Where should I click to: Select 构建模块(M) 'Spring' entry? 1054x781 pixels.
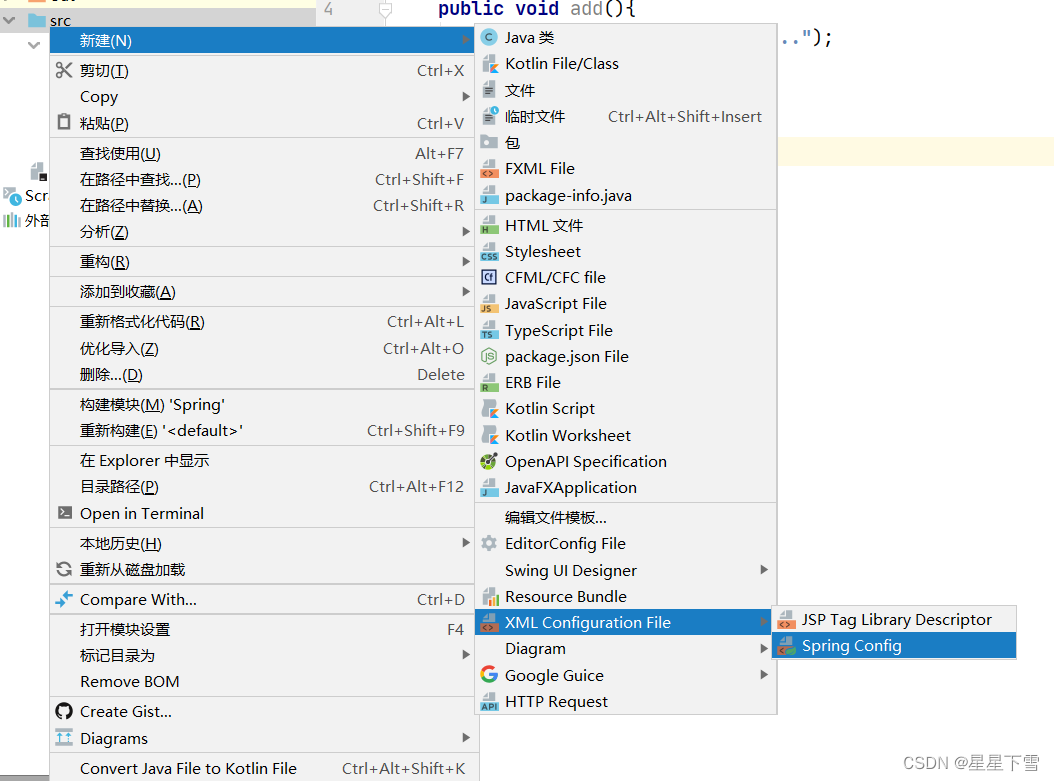point(262,405)
